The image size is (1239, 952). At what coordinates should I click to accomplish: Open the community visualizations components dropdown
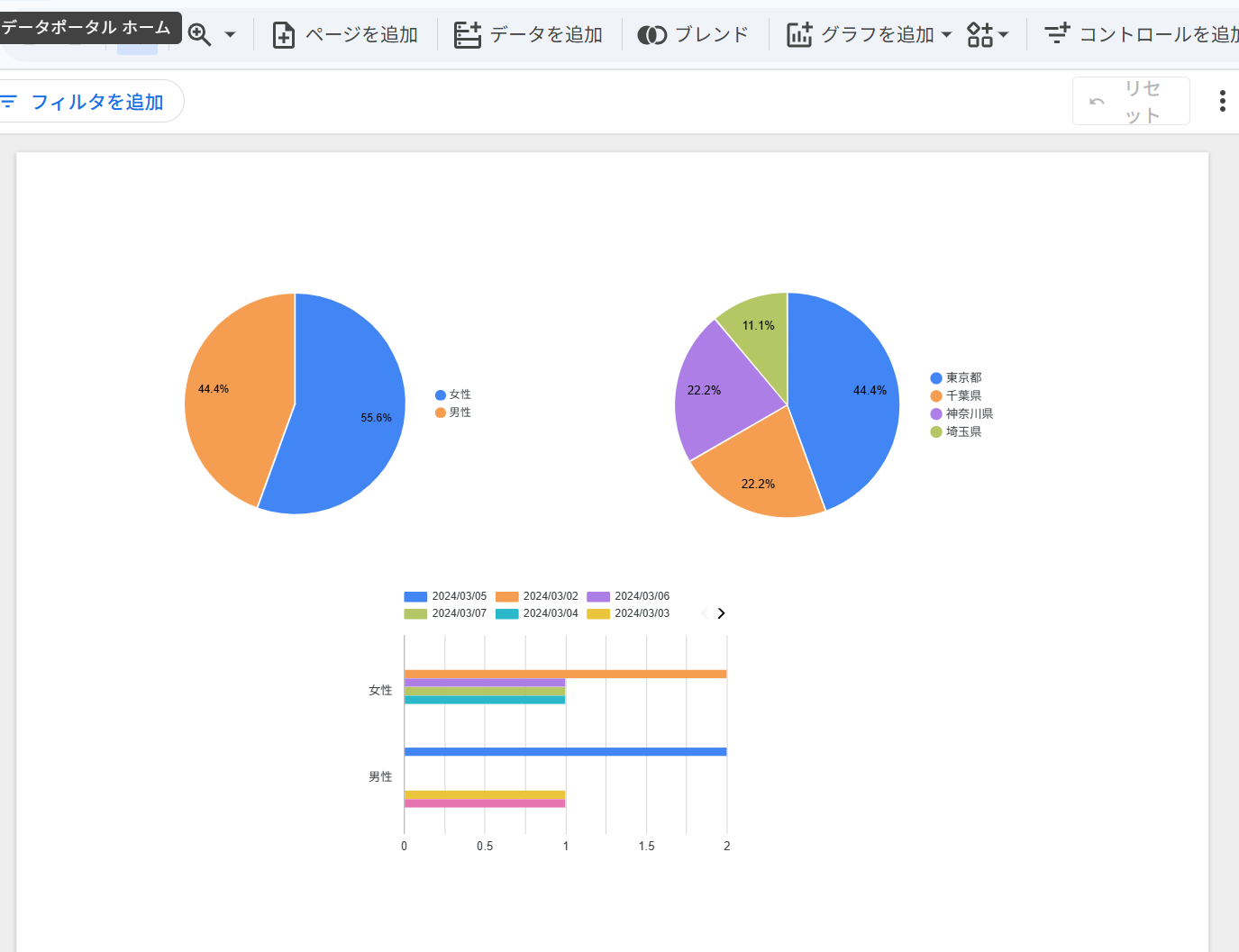click(x=988, y=35)
